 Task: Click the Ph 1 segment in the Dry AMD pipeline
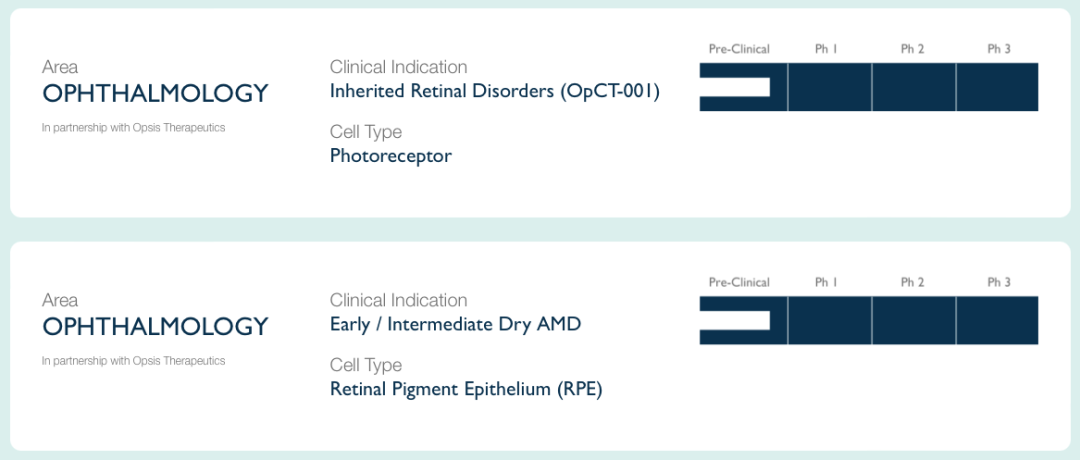click(830, 320)
